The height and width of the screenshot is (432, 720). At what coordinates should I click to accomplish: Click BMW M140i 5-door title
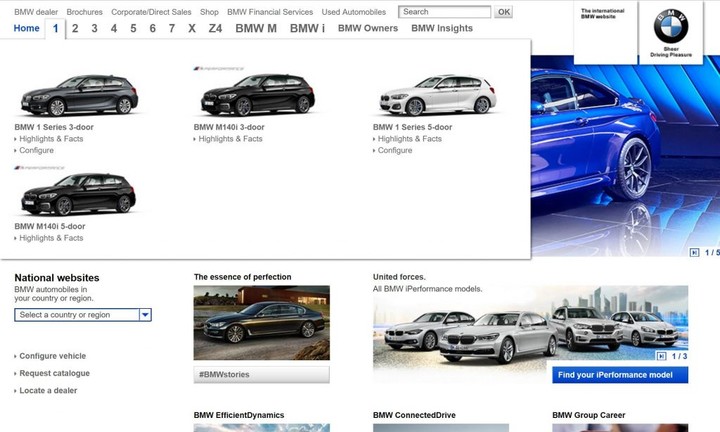50,226
